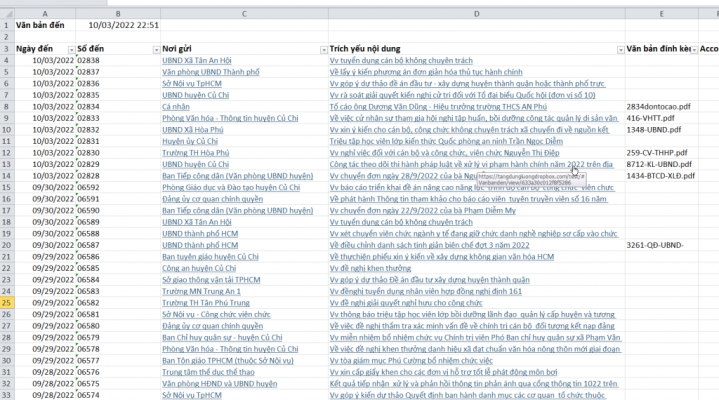Open link 'Trường MN Trung An 1'
This screenshot has width=719, height=400.
click(x=201, y=291)
